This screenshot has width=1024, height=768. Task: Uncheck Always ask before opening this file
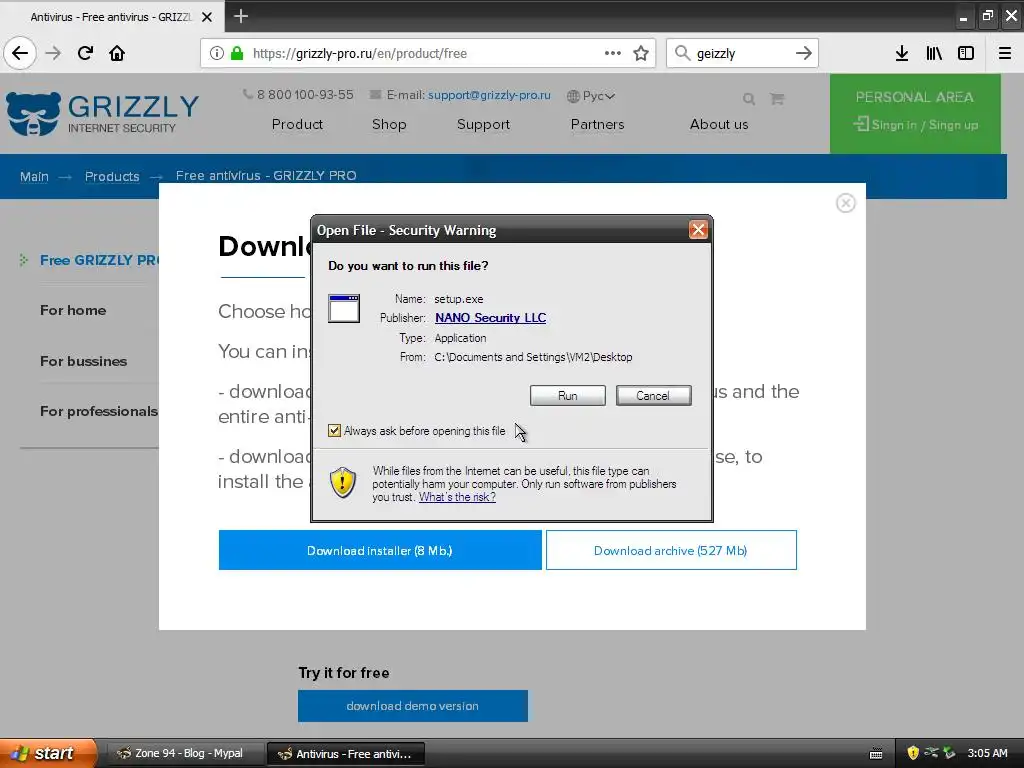[334, 430]
